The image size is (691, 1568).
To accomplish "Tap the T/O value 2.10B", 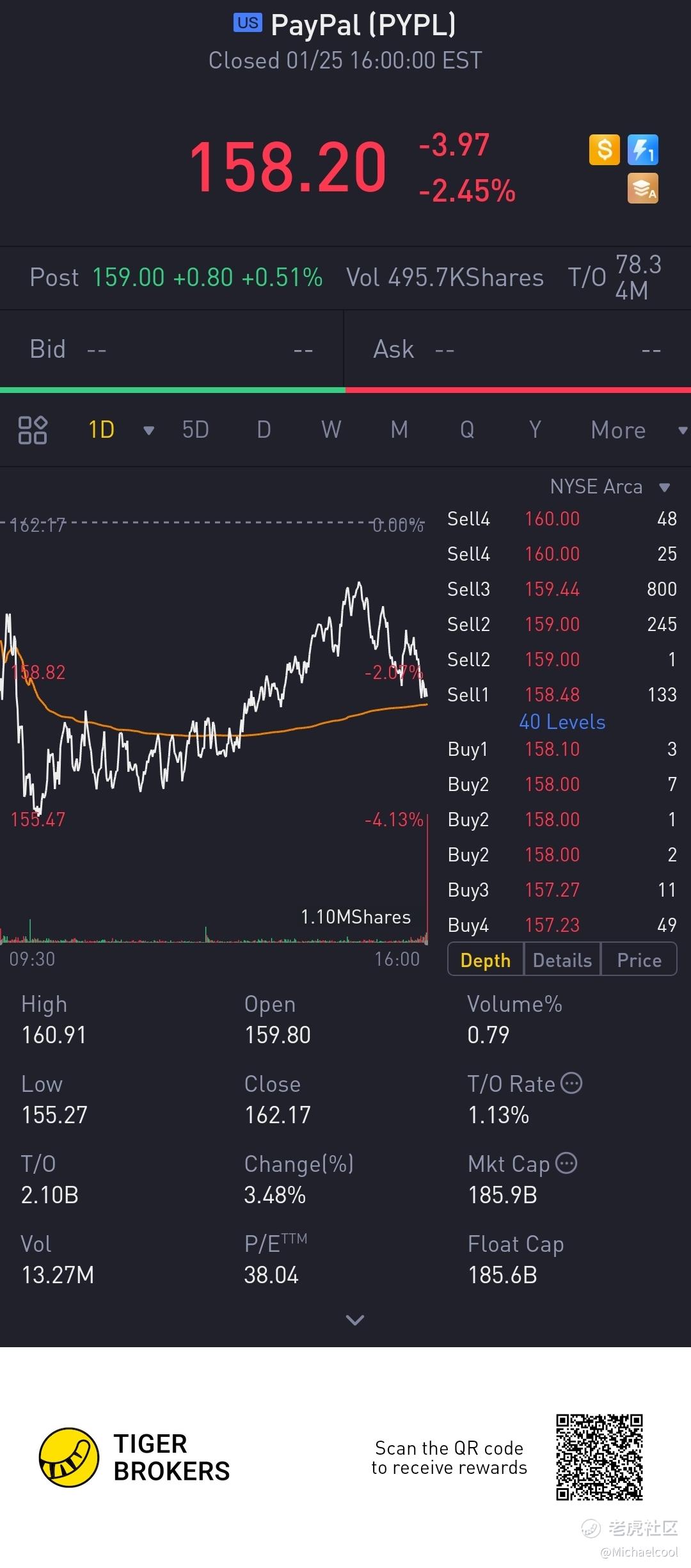I will [x=50, y=1195].
